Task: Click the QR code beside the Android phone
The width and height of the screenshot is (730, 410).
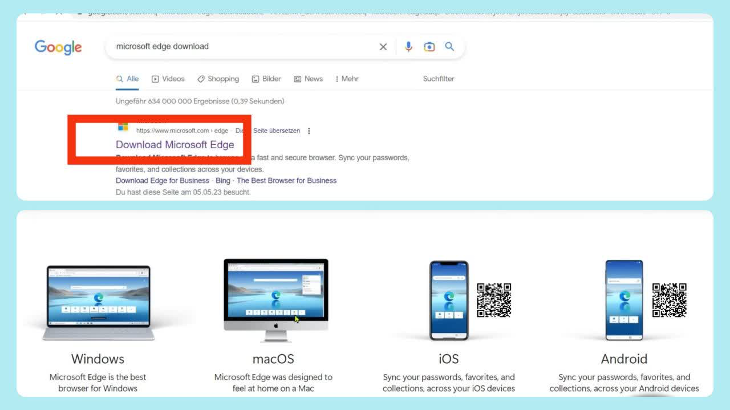Action: coord(669,300)
